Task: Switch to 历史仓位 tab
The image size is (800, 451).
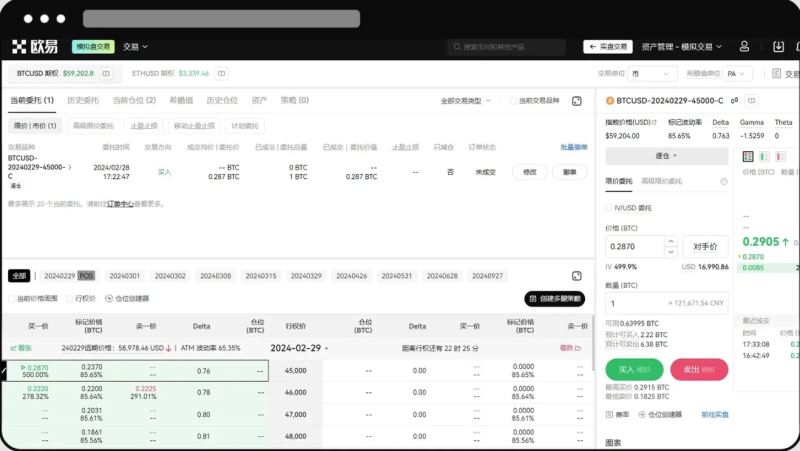Action: (x=222, y=101)
